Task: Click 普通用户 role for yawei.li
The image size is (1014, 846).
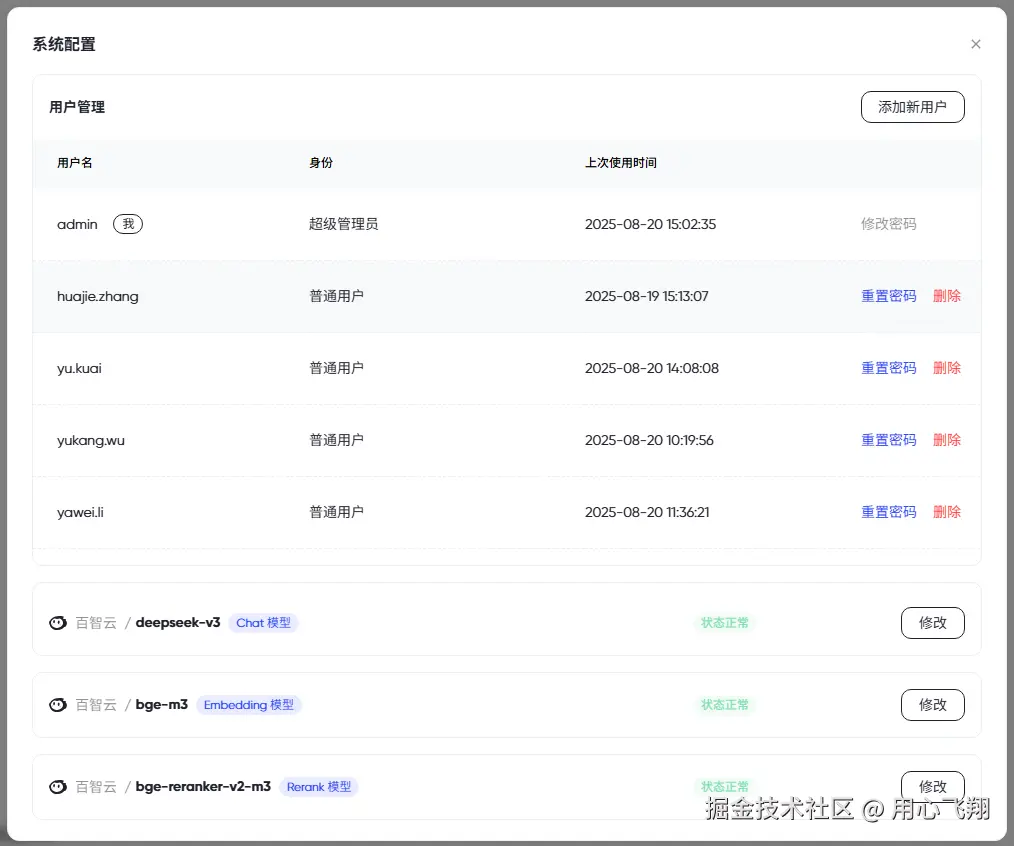Action: point(336,512)
